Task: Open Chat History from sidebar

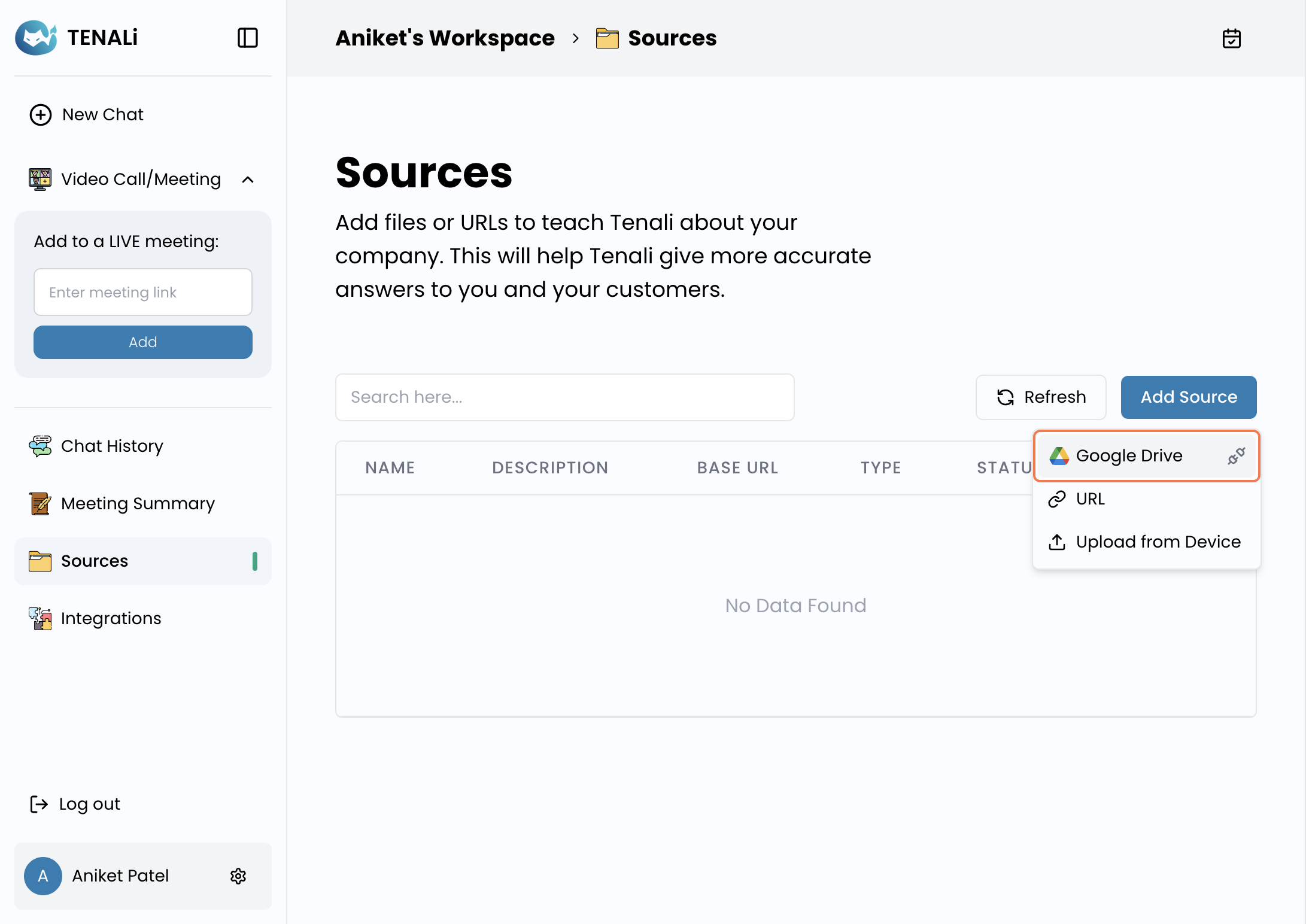Action: pyautogui.click(x=112, y=446)
